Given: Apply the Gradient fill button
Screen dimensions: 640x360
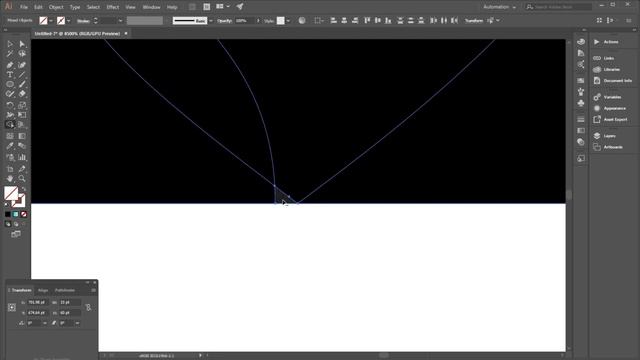Looking at the screenshot, I should point(16,214).
